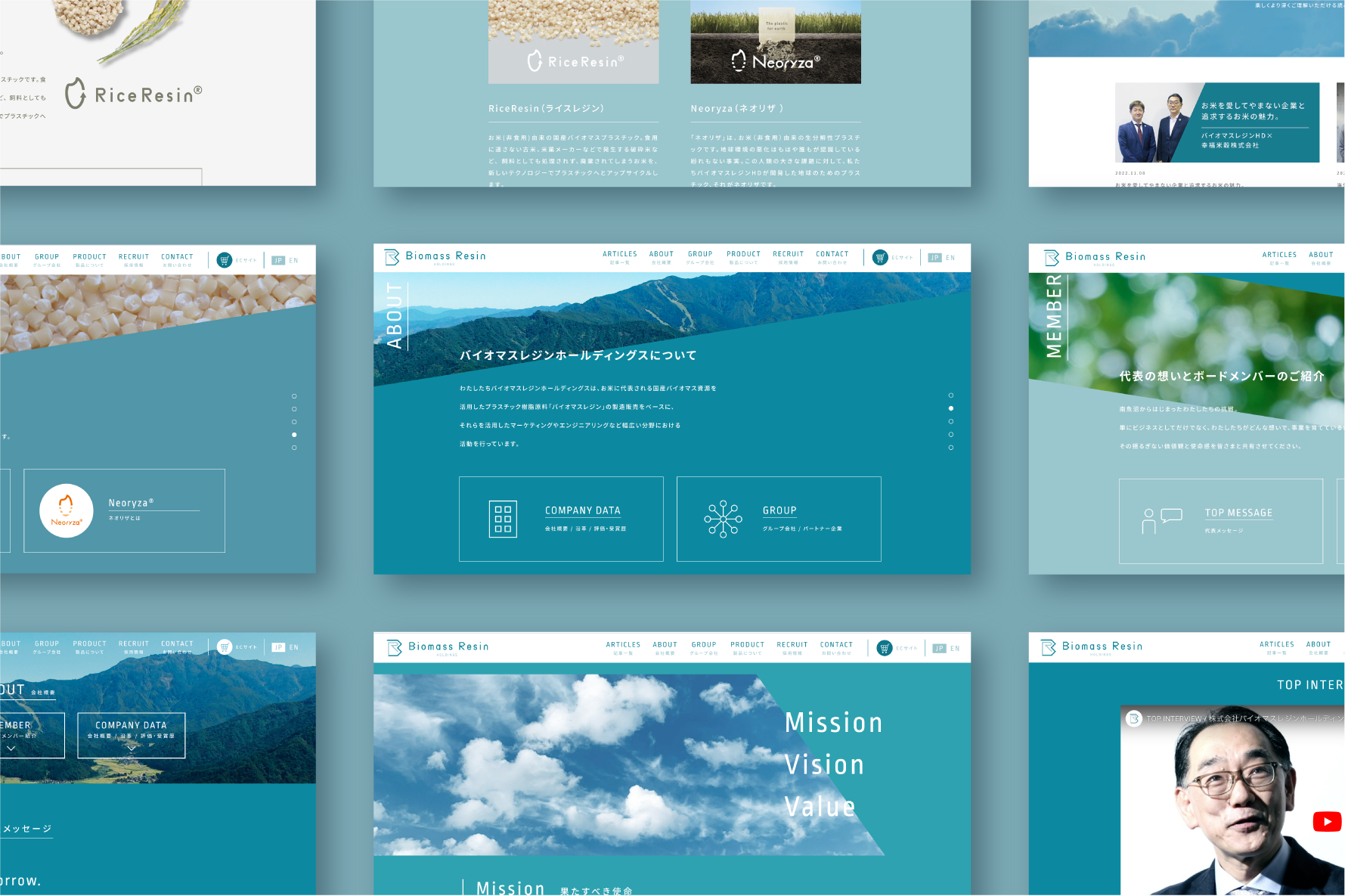Click the Neoryza(ネオリザ) heading
The image size is (1345, 896).
[737, 109]
